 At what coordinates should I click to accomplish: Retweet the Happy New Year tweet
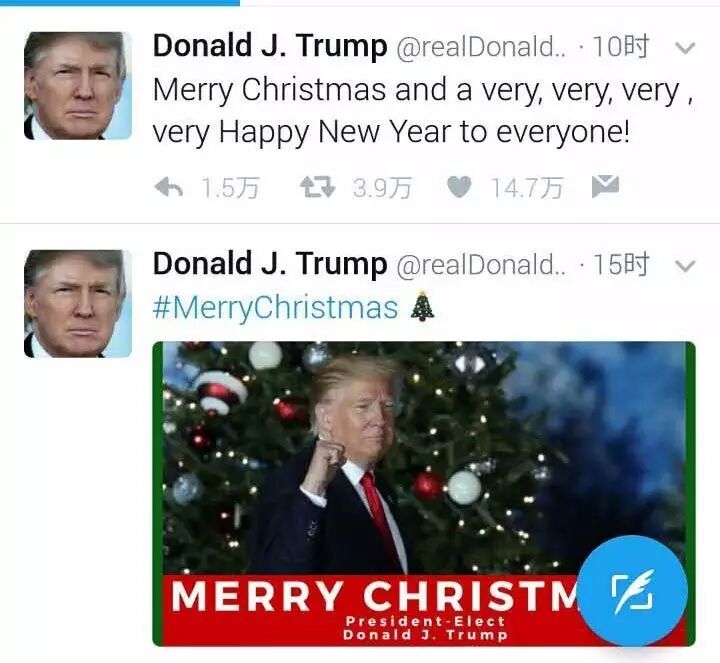tap(317, 187)
